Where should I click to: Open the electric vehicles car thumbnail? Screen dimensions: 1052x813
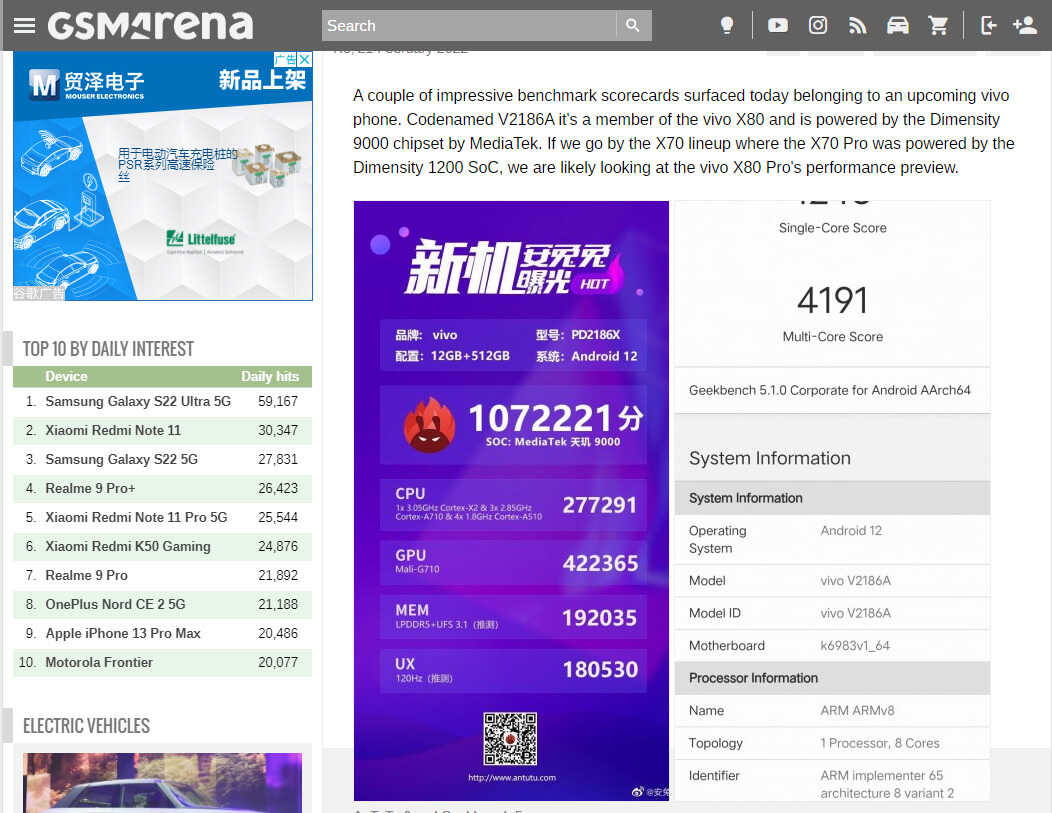[x=162, y=783]
